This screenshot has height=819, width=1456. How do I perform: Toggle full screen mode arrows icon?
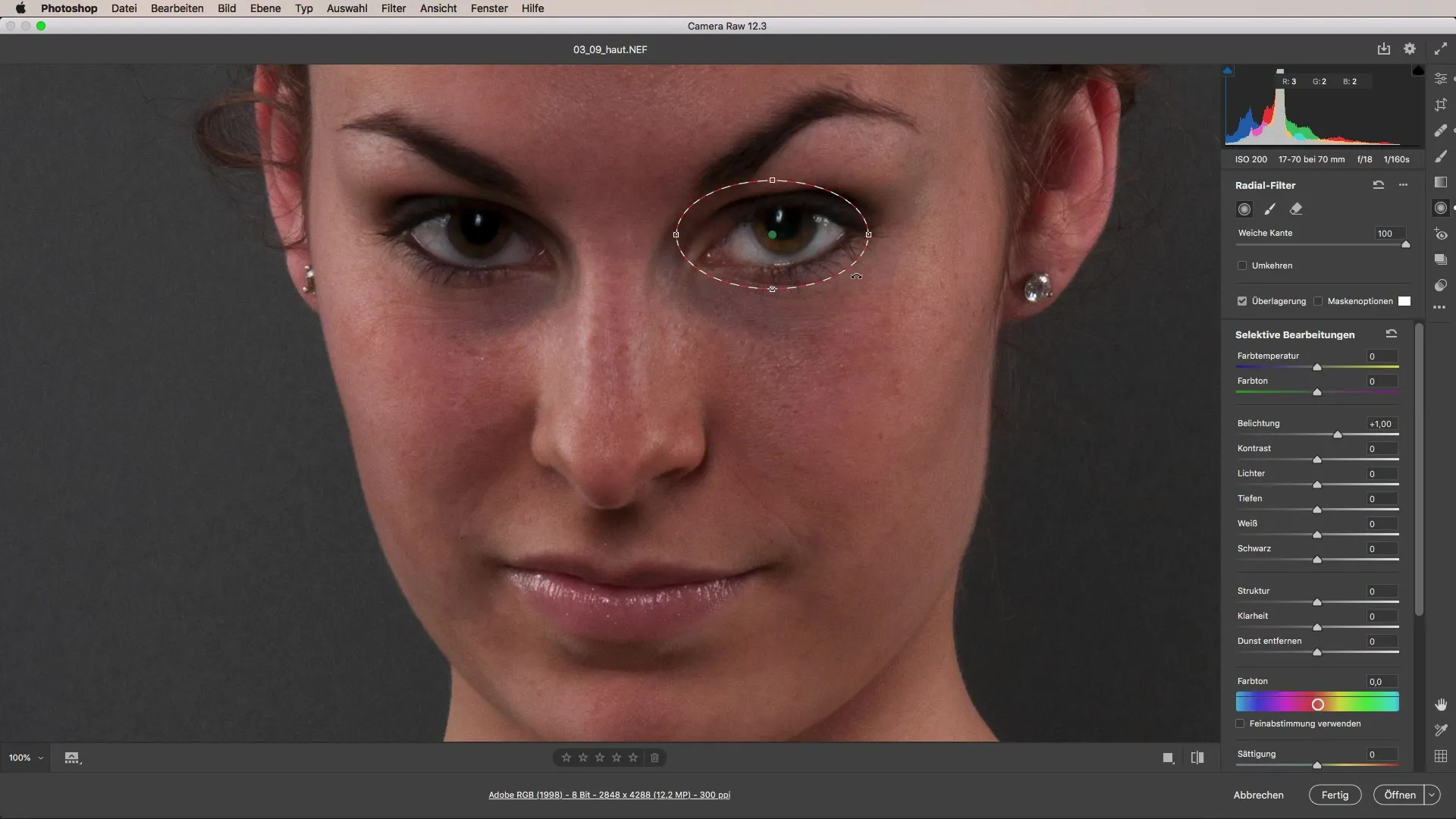tap(1441, 49)
